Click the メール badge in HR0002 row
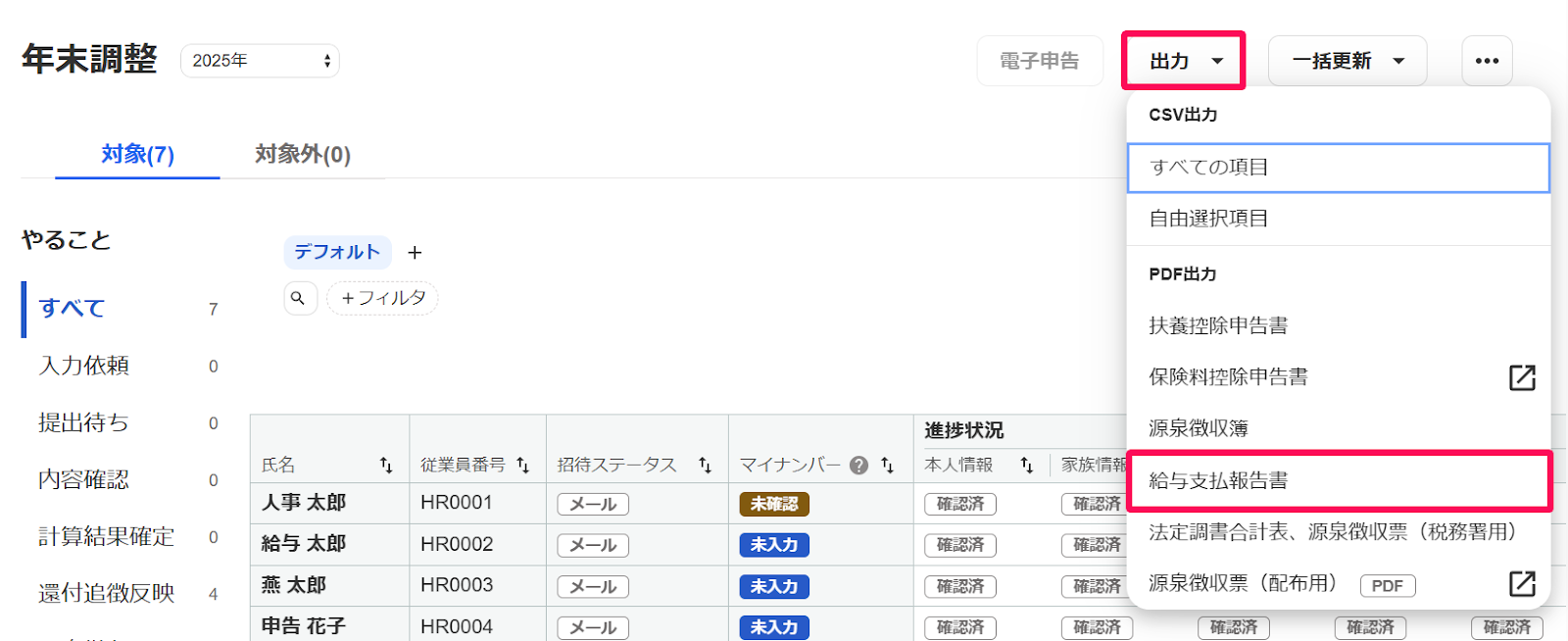This screenshot has width=1568, height=641. tap(593, 545)
